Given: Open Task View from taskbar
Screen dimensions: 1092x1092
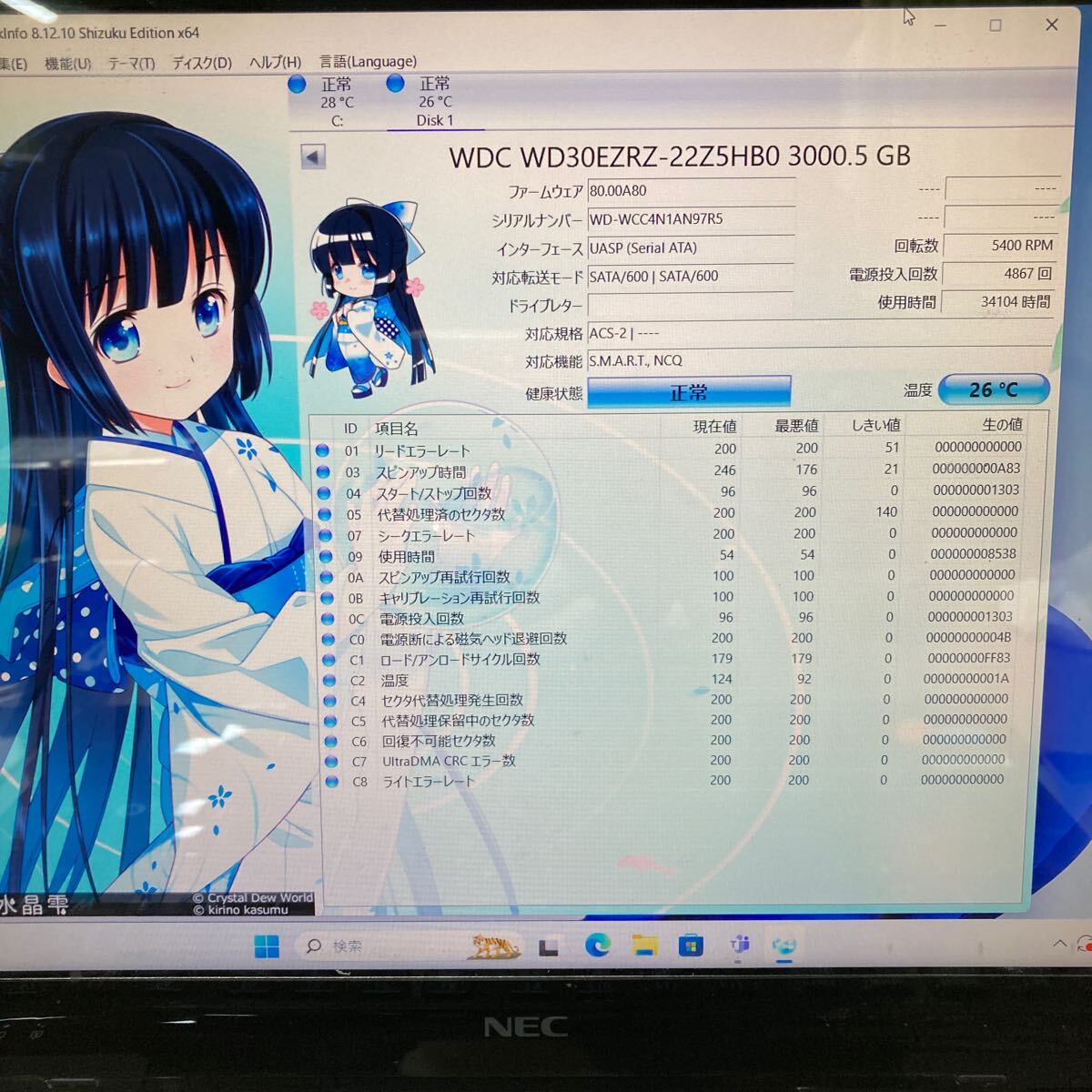Looking at the screenshot, I should click(548, 947).
